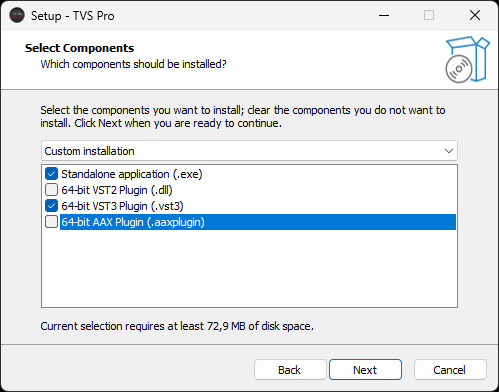Select the Standalone application (.exe) list item
This screenshot has height=392, width=499.
click(x=132, y=174)
